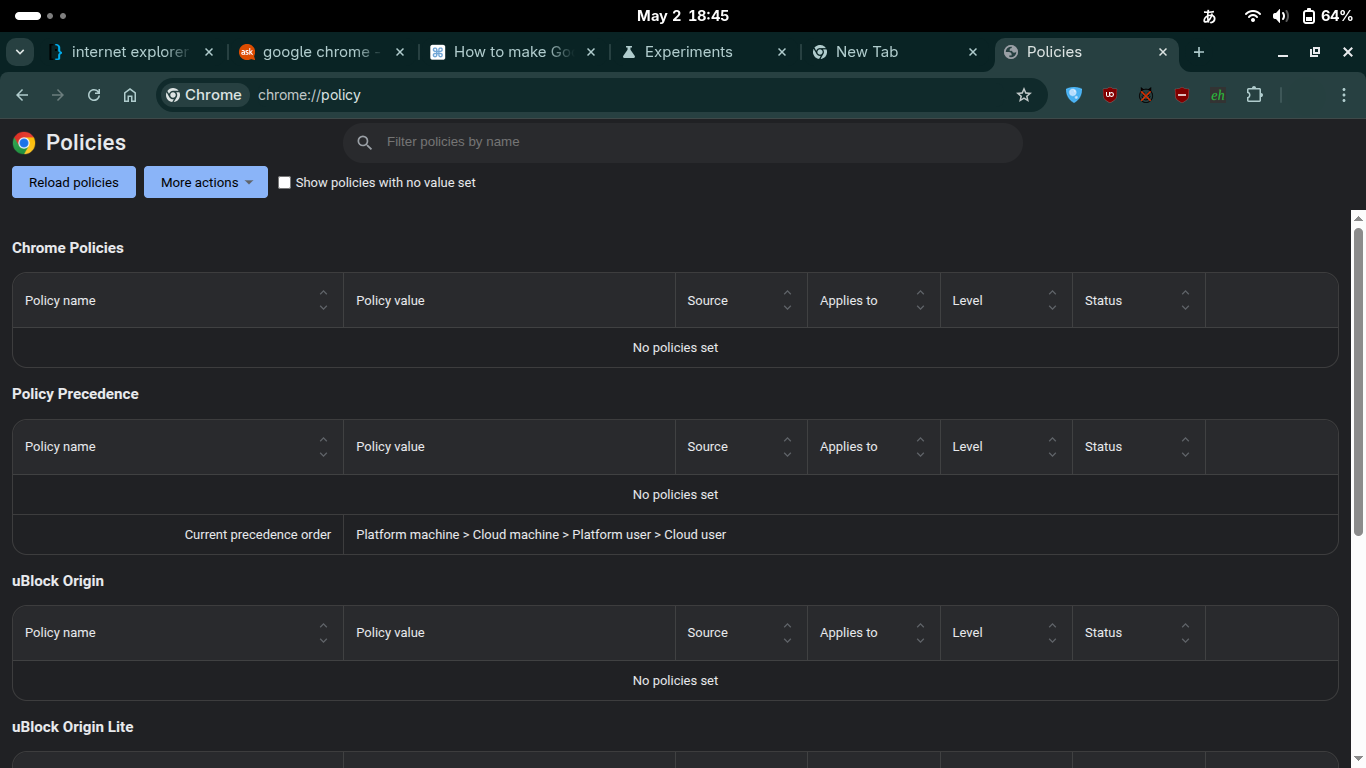
Task: Open the battery 64% indicator
Action: [1327, 16]
